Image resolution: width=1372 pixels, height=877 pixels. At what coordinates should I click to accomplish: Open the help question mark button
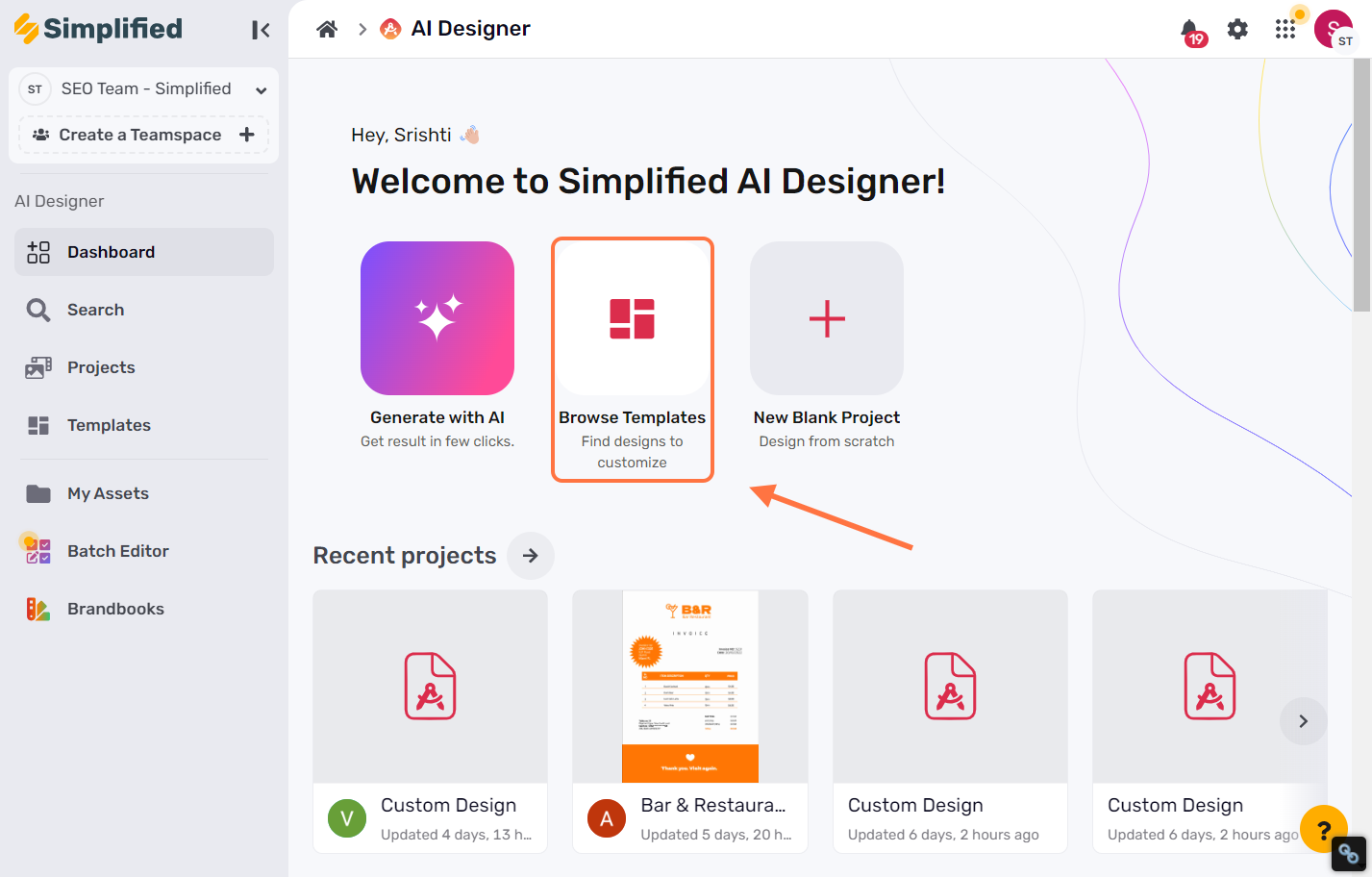click(x=1324, y=829)
